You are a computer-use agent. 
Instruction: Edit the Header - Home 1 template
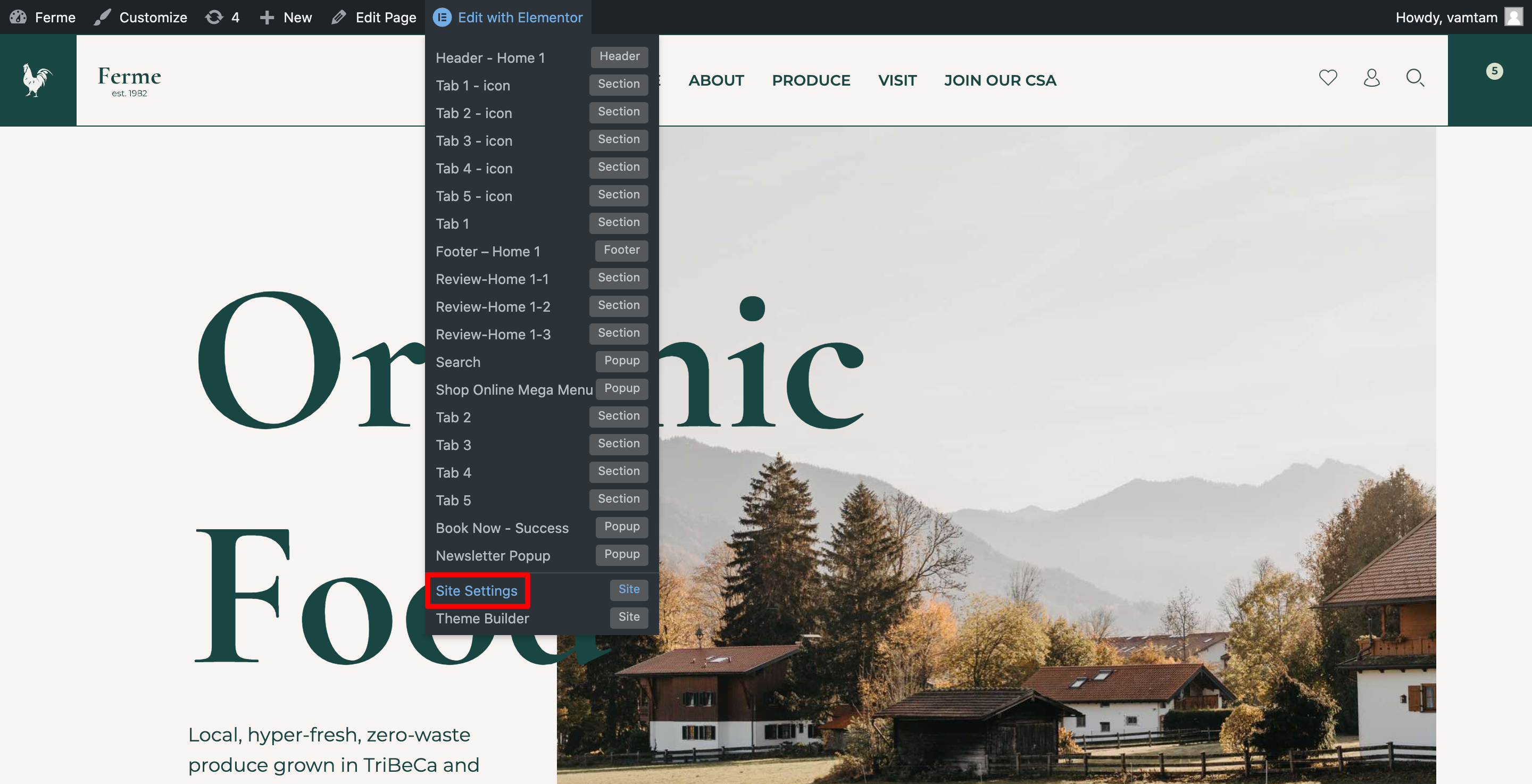pyautogui.click(x=490, y=57)
